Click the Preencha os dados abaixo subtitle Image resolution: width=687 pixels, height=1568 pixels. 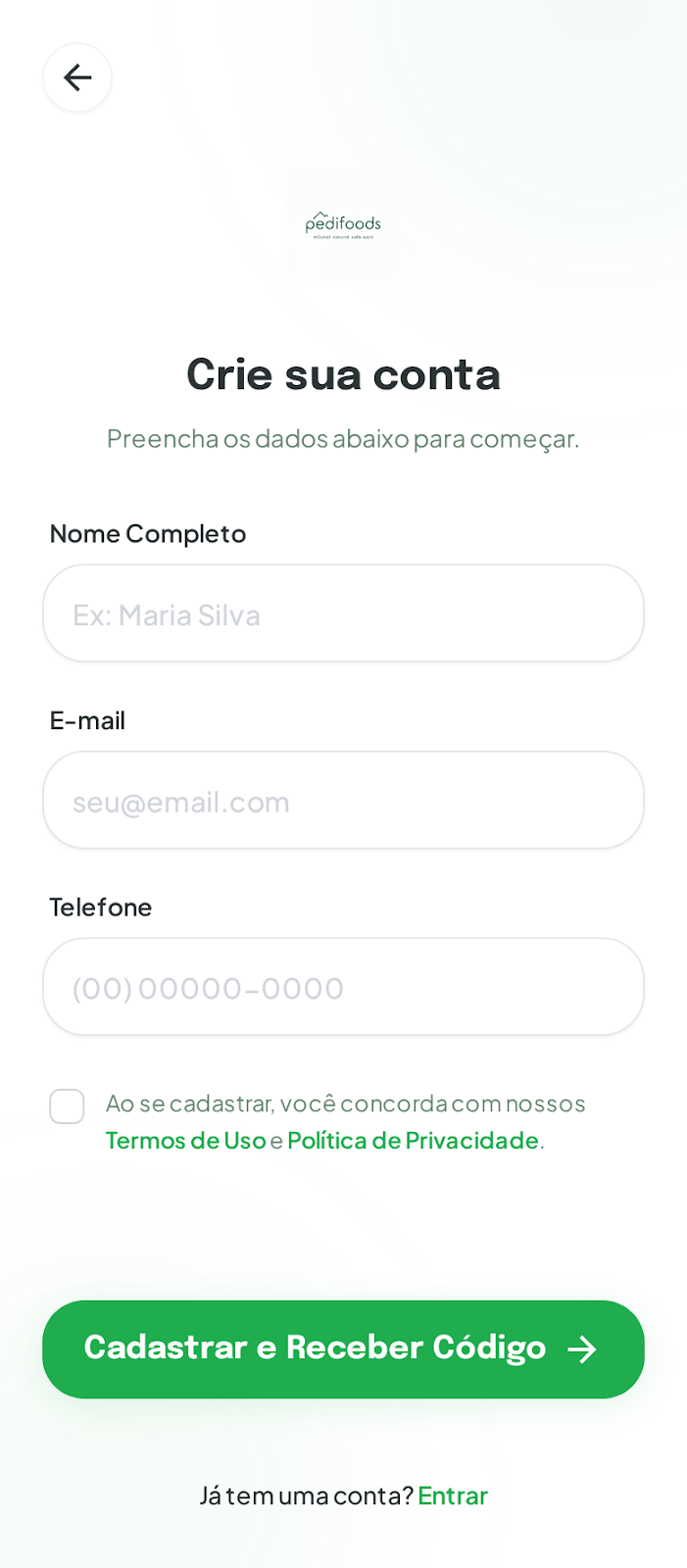click(343, 438)
